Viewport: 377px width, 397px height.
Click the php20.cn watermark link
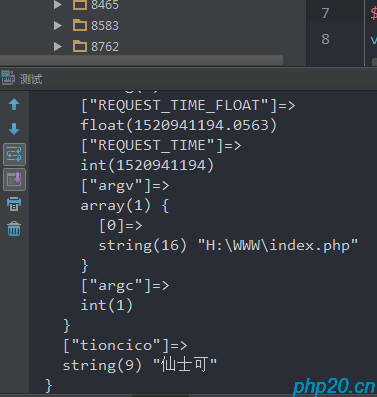[x=334, y=387]
